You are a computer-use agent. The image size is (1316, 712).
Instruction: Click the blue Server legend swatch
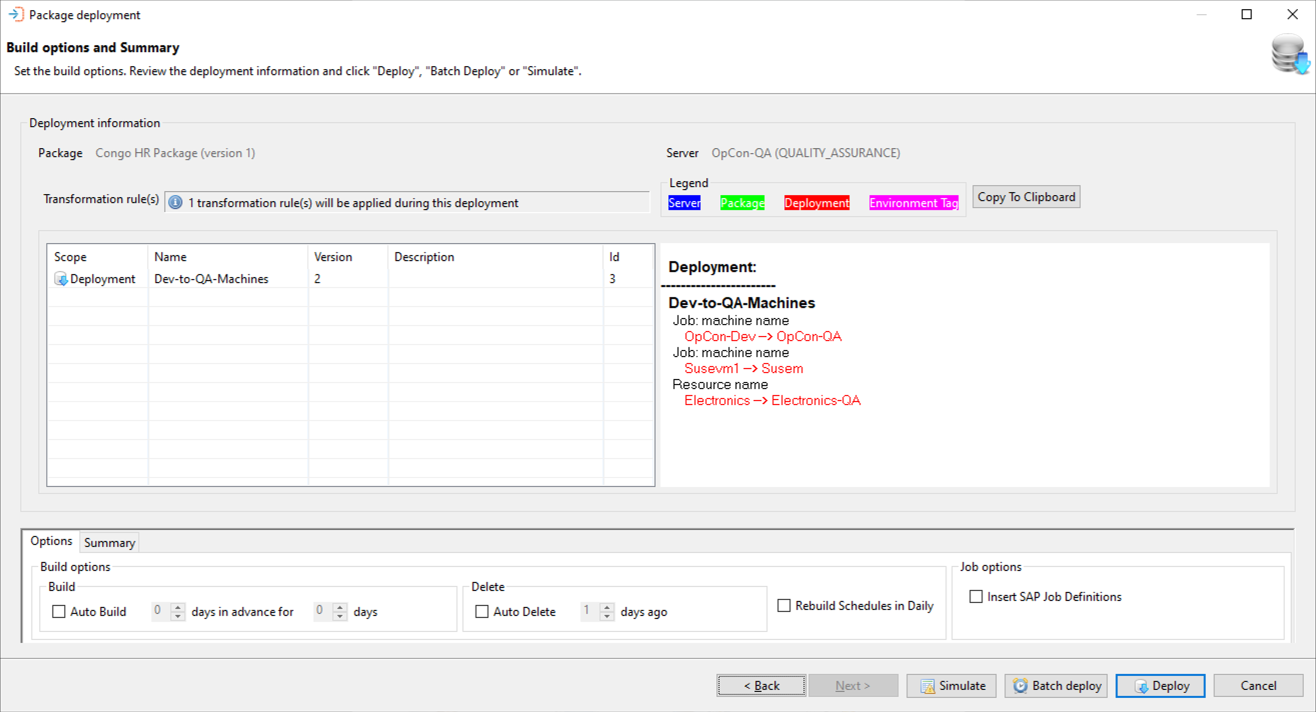pos(684,203)
